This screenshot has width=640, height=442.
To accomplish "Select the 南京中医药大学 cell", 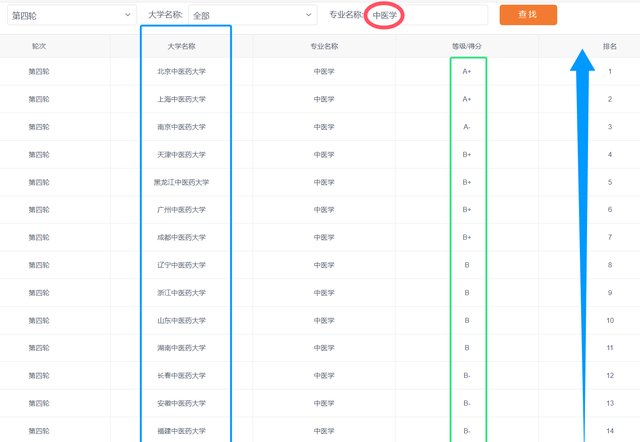I will 182,127.
